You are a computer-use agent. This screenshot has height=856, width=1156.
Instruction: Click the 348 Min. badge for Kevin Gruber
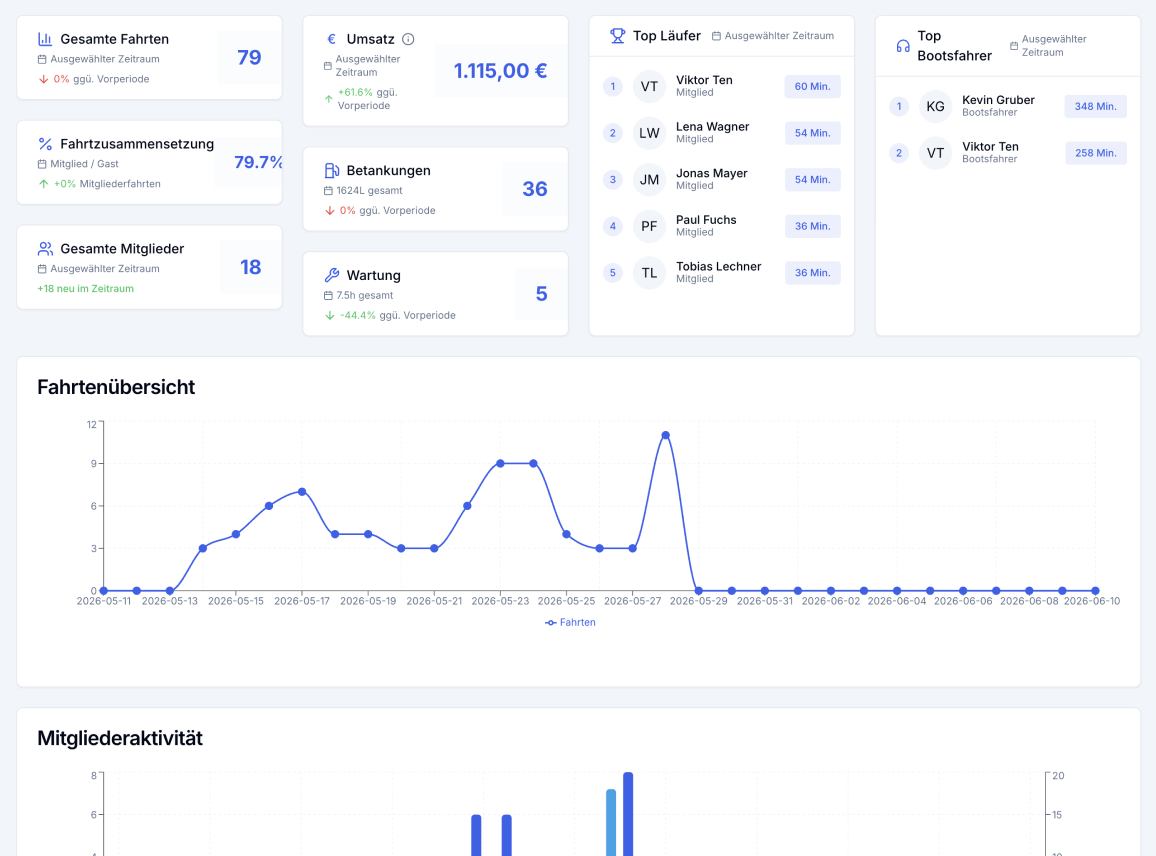click(1095, 106)
